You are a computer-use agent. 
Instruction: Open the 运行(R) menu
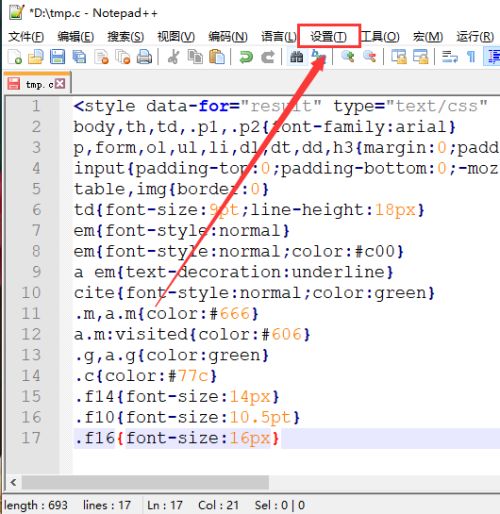pos(475,37)
